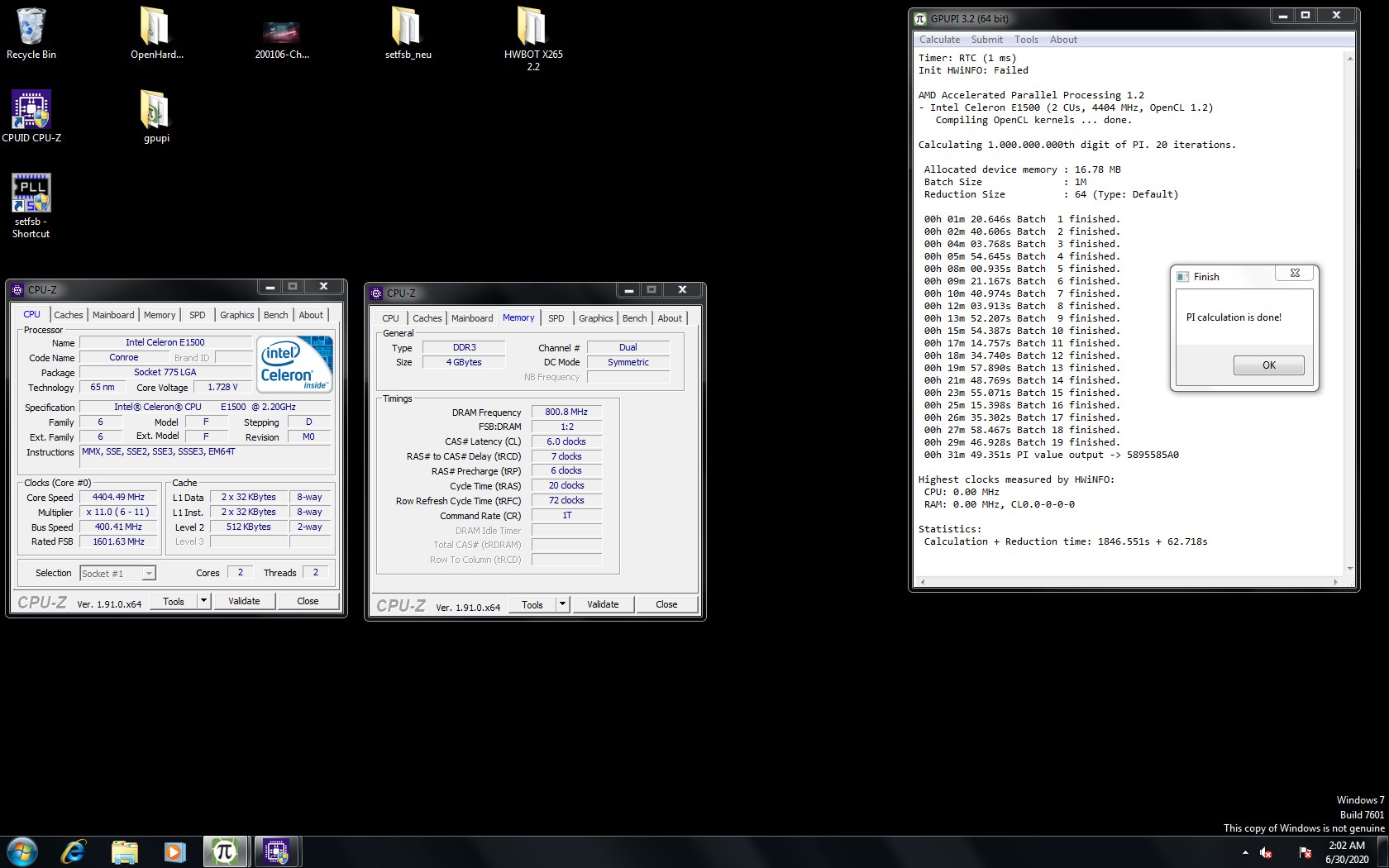Open the setfsb_neu folder icon
This screenshot has width=1389, height=868.
pos(408,33)
